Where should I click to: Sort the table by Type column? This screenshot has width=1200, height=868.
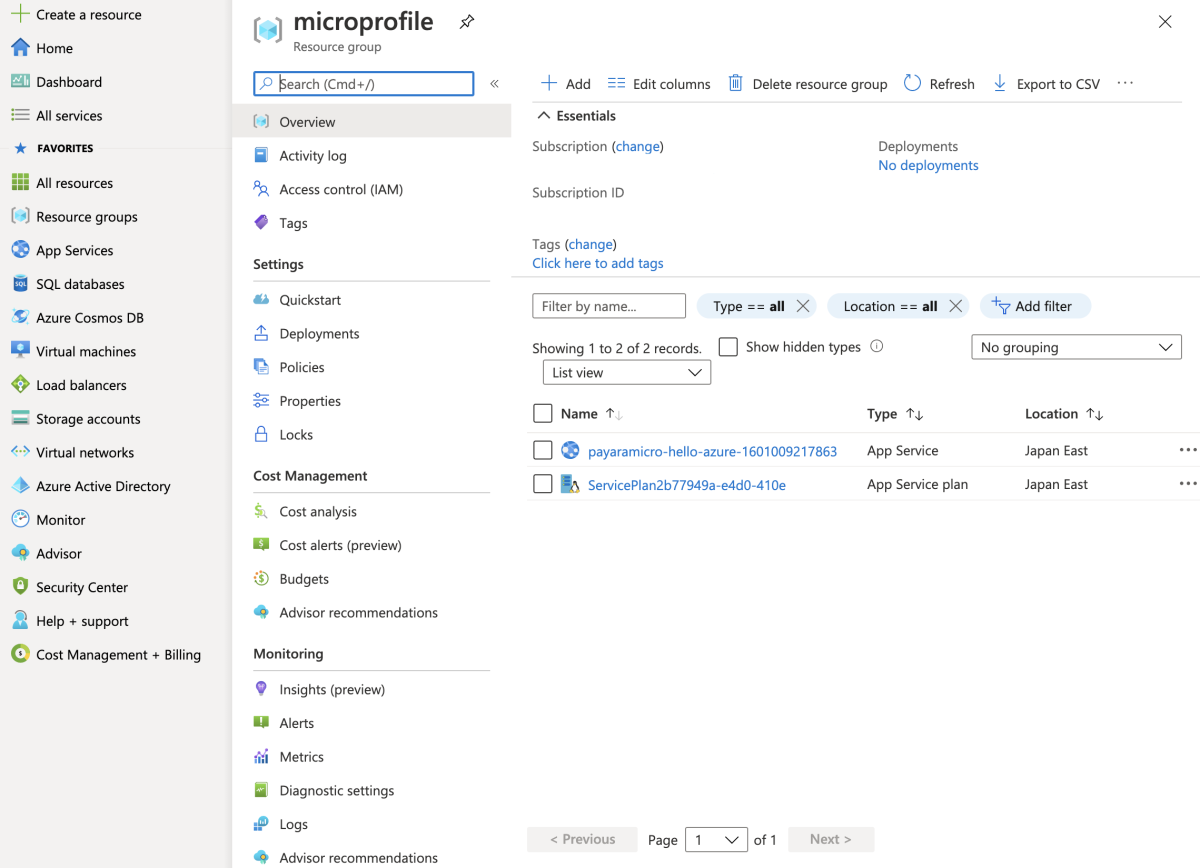(x=914, y=414)
